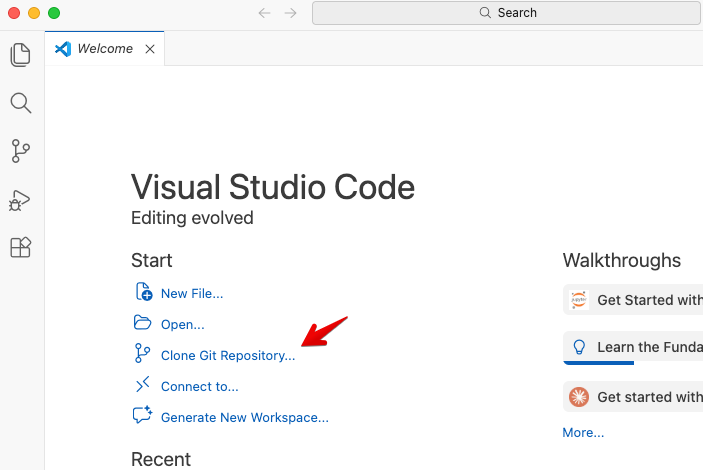Click the back navigation arrow

click(265, 13)
